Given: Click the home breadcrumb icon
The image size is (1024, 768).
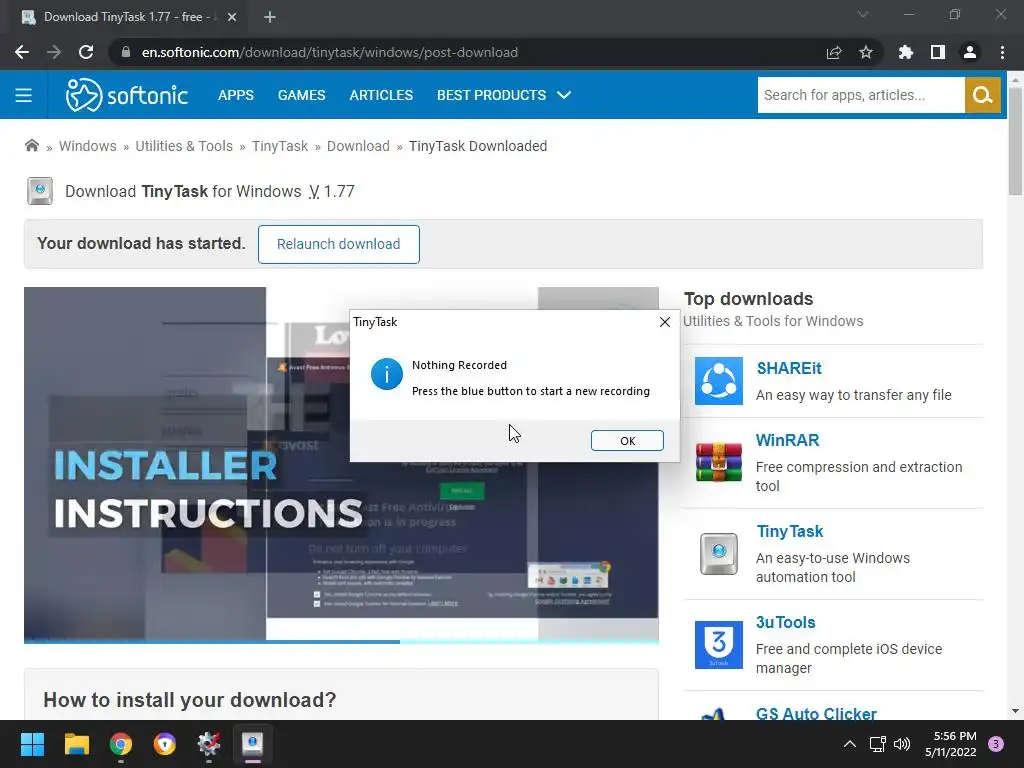Looking at the screenshot, I should (x=31, y=146).
